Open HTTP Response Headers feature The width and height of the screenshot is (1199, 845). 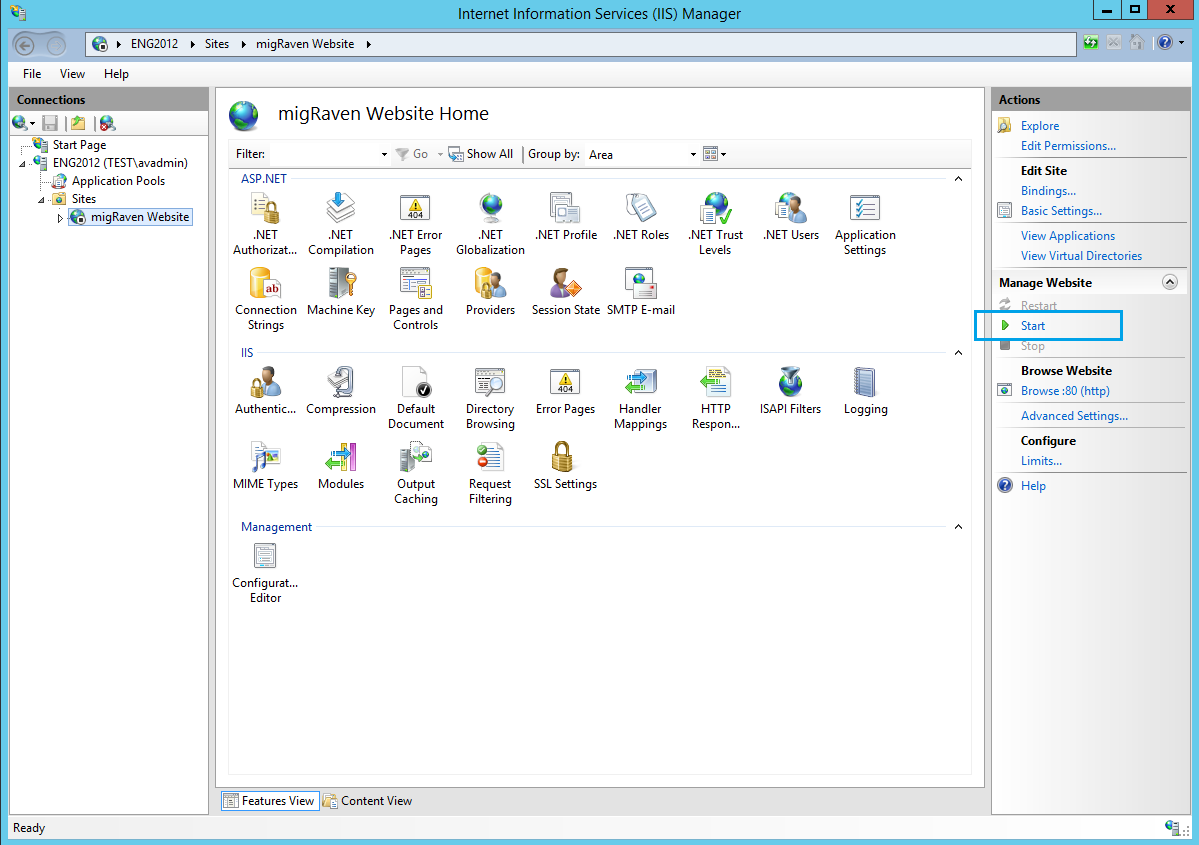(715, 398)
